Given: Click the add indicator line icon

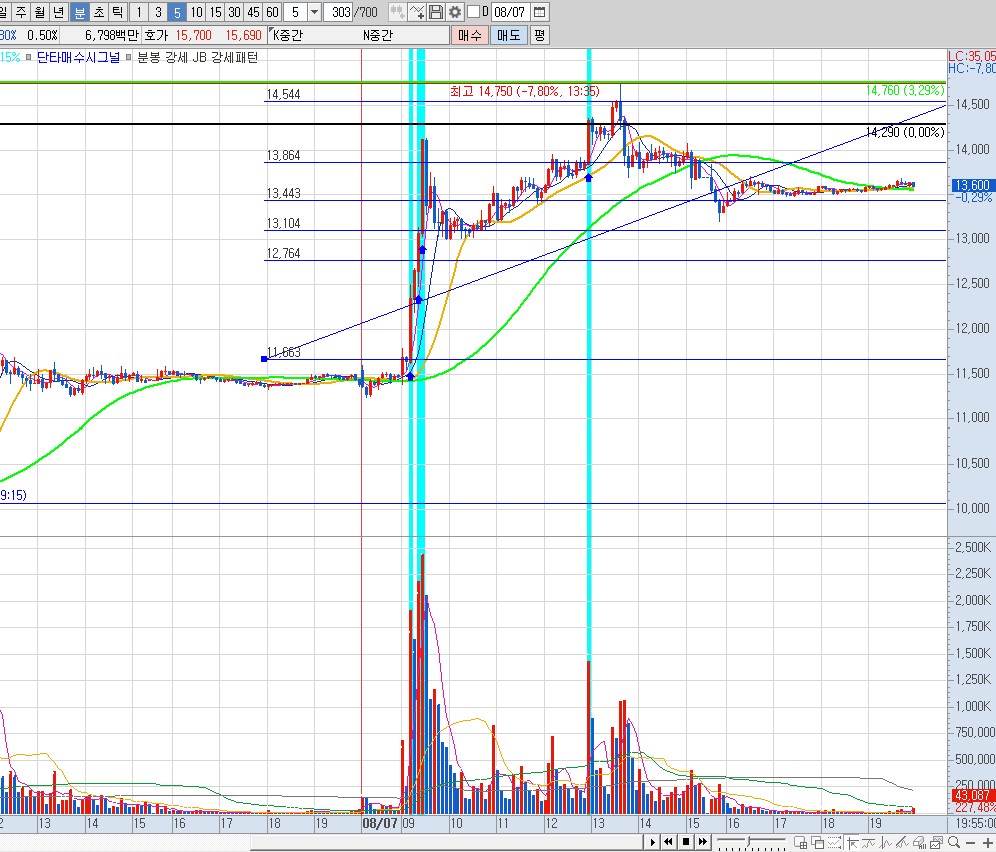Looking at the screenshot, I should tap(417, 11).
